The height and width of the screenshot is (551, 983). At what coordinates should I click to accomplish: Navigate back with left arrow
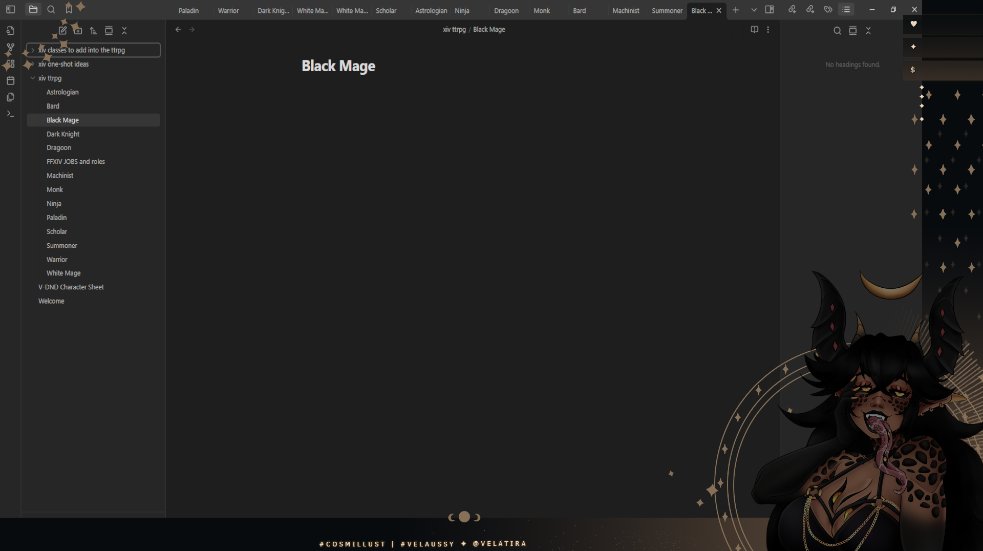[x=178, y=29]
